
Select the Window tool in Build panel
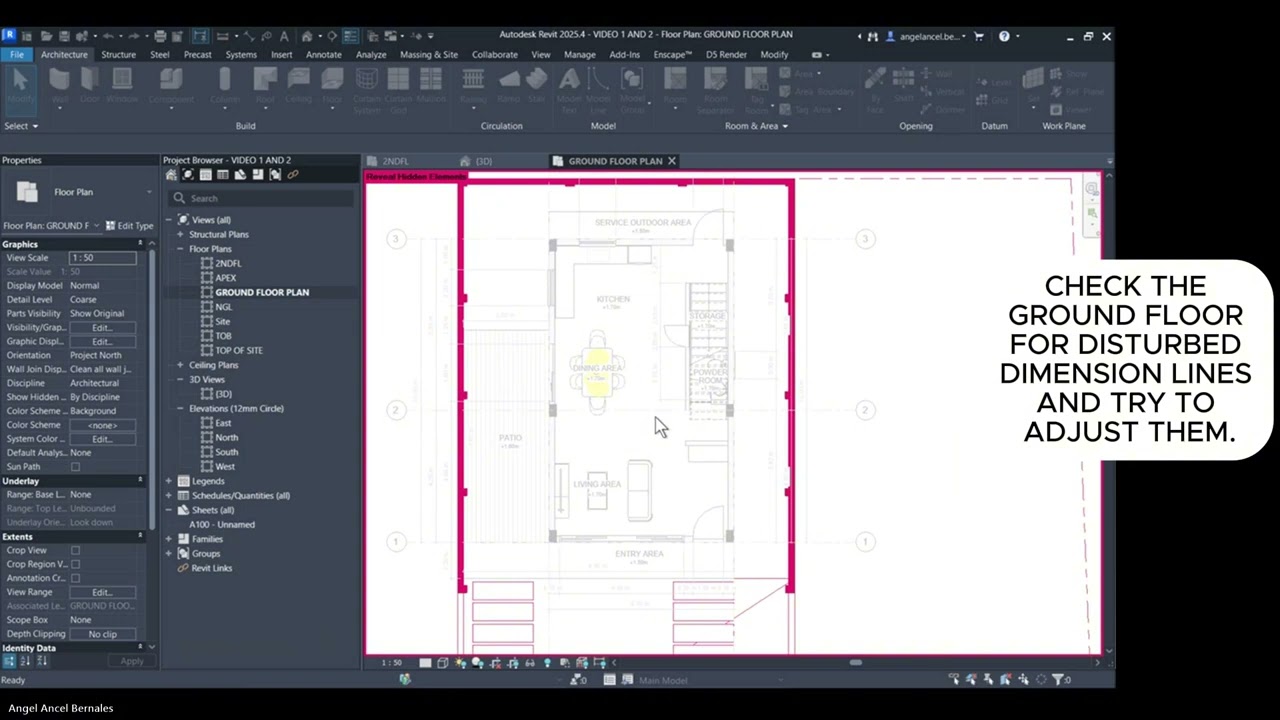122,86
